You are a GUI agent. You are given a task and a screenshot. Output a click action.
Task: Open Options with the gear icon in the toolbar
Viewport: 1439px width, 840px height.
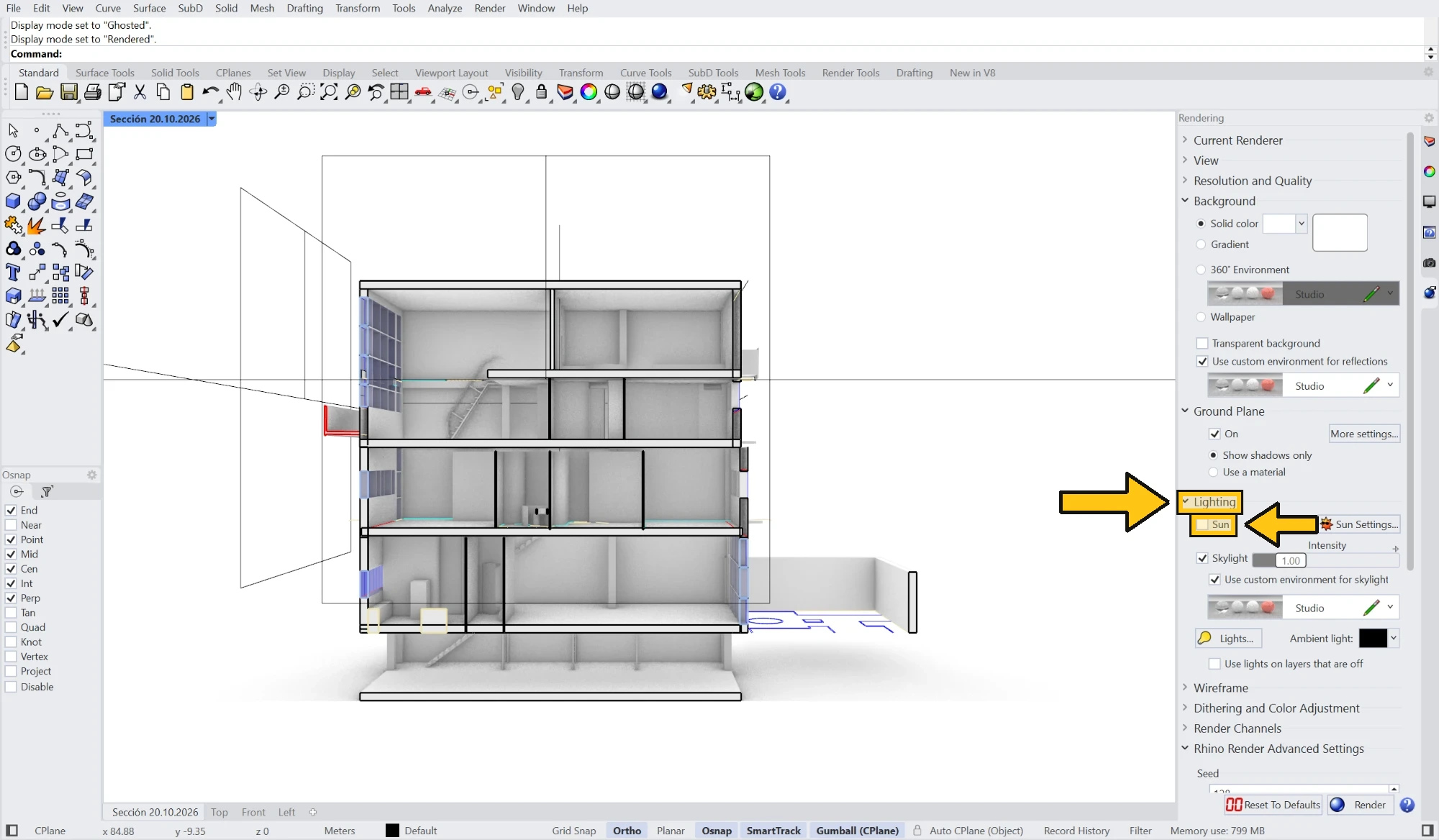click(x=707, y=92)
